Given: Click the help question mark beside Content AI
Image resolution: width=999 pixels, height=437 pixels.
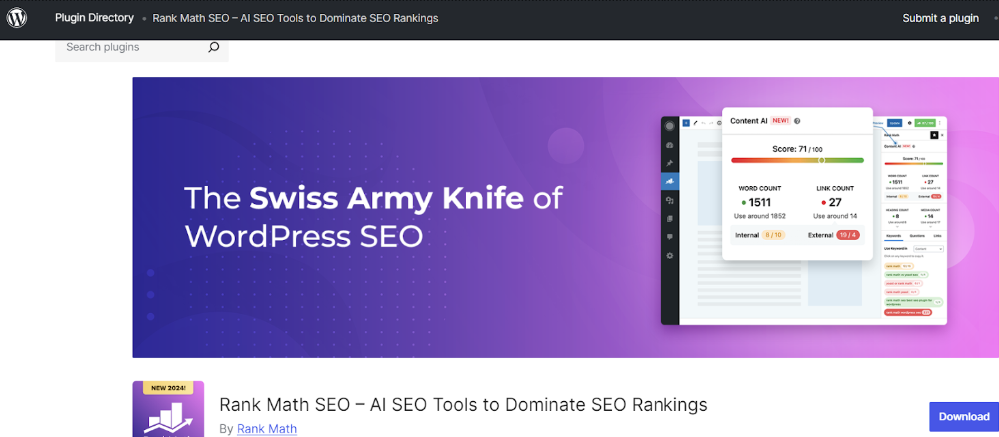Looking at the screenshot, I should pos(797,121).
